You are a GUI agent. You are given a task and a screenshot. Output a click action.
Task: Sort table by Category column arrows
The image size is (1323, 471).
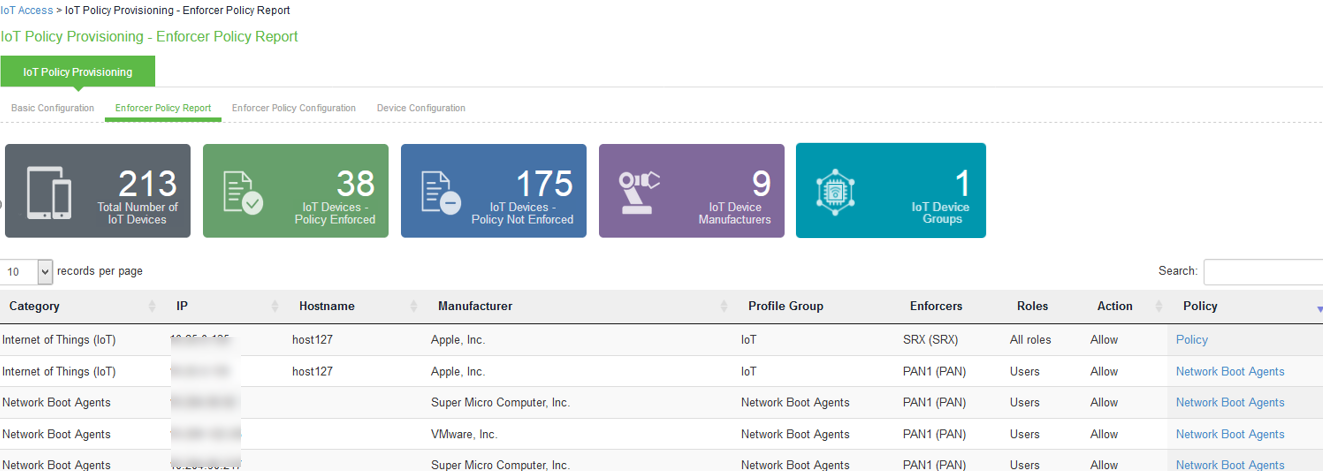152,306
